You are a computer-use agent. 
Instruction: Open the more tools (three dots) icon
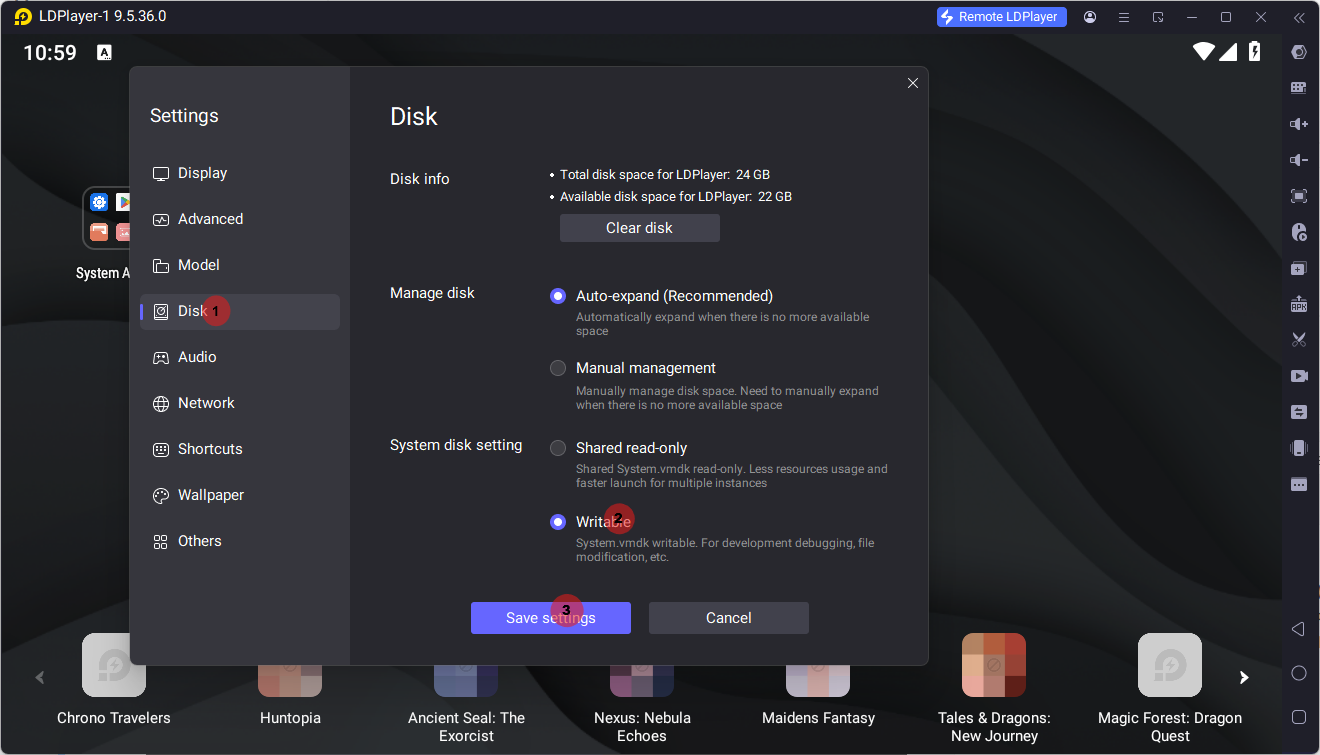[x=1299, y=485]
